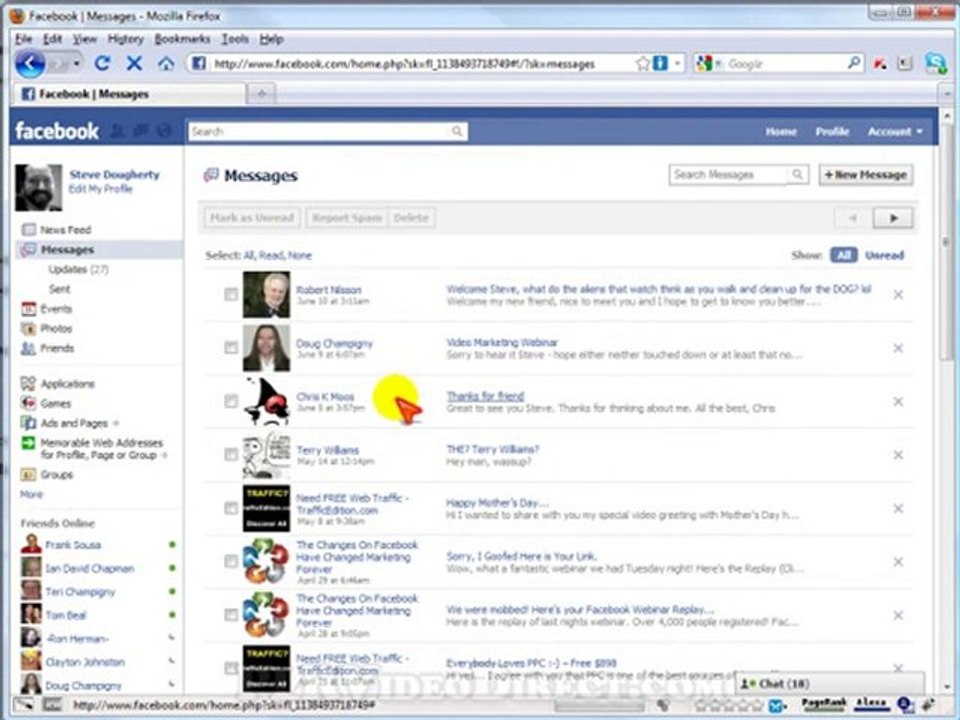The image size is (960, 720).
Task: Click the Firefox back arrow button
Action: click(x=29, y=63)
